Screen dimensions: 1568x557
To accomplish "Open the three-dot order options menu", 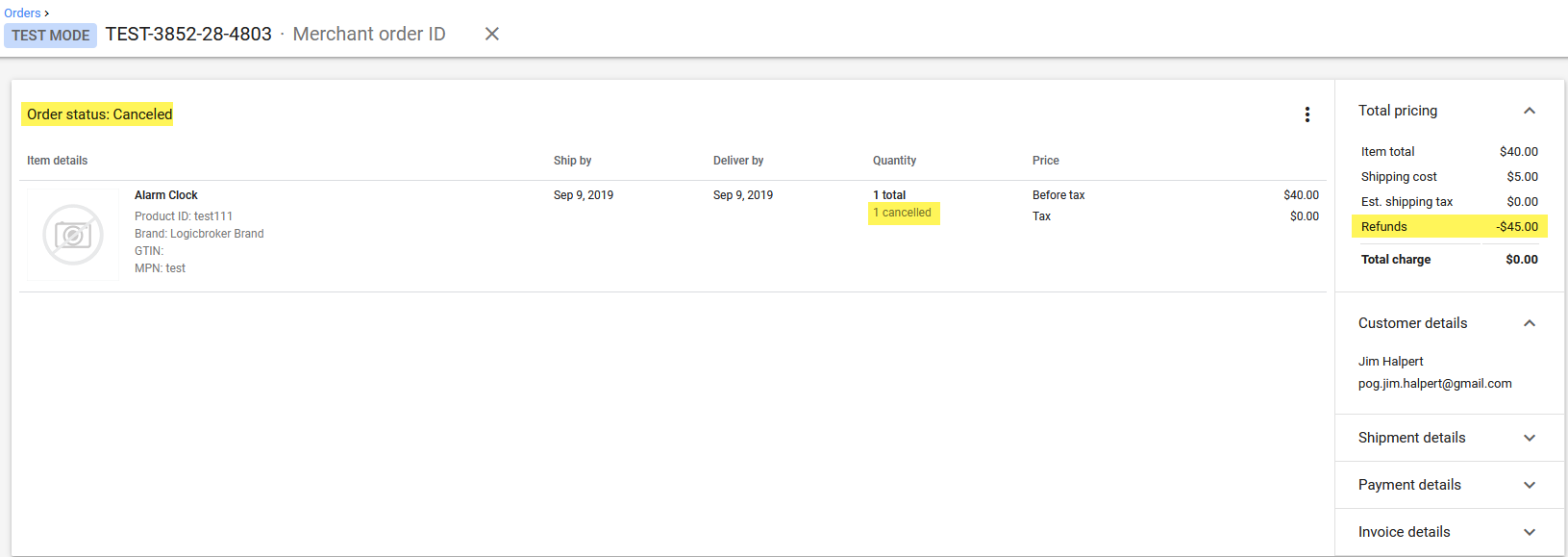I will coord(1307,114).
